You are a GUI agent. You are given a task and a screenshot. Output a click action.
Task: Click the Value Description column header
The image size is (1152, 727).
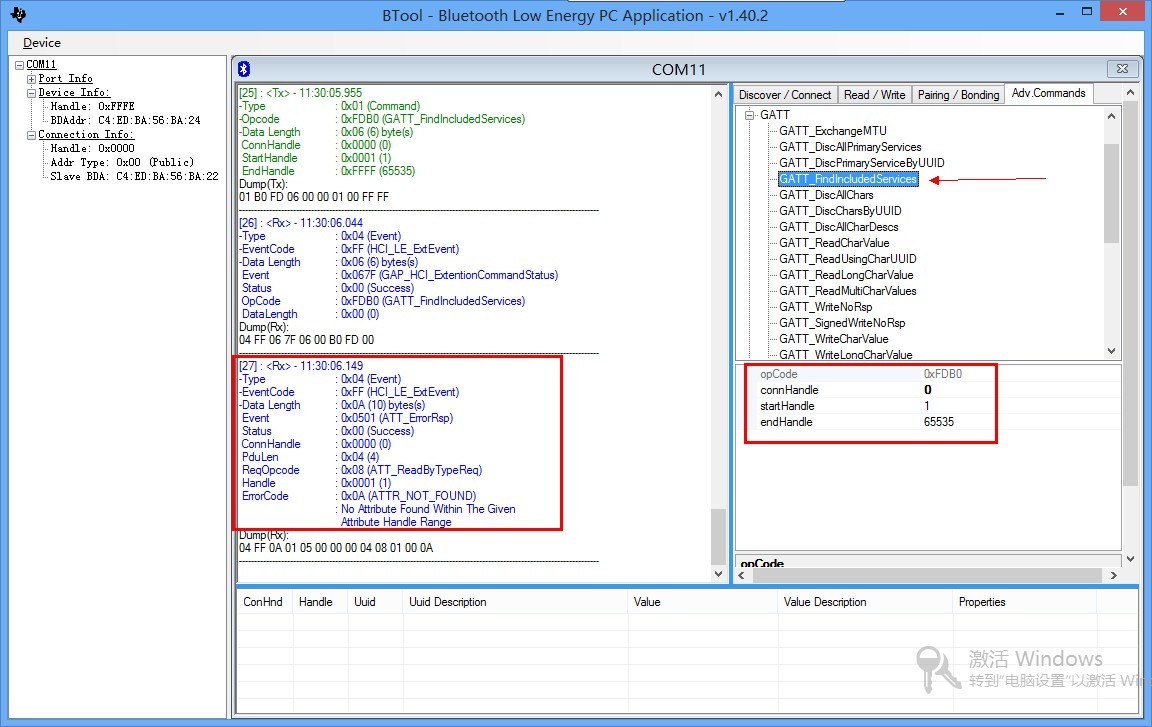click(865, 602)
